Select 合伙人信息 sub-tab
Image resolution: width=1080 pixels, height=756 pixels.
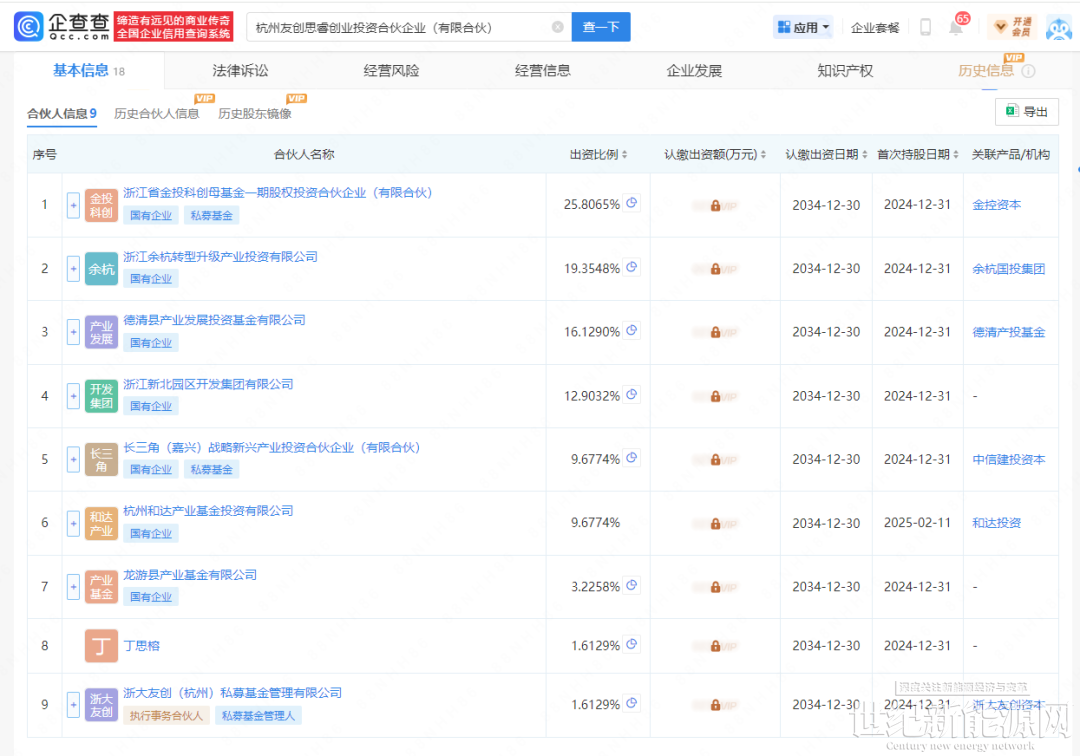pos(62,114)
